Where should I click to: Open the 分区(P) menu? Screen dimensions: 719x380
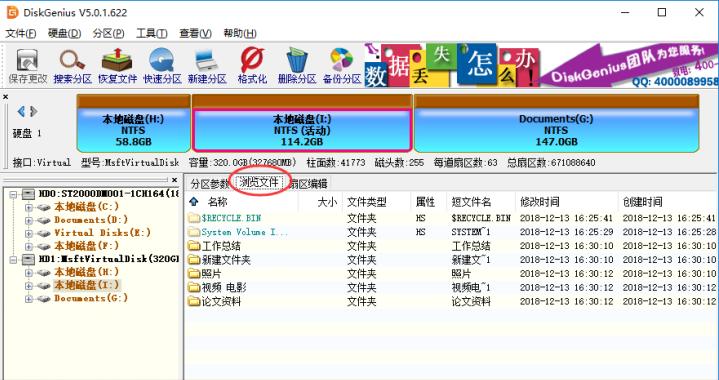tap(108, 33)
